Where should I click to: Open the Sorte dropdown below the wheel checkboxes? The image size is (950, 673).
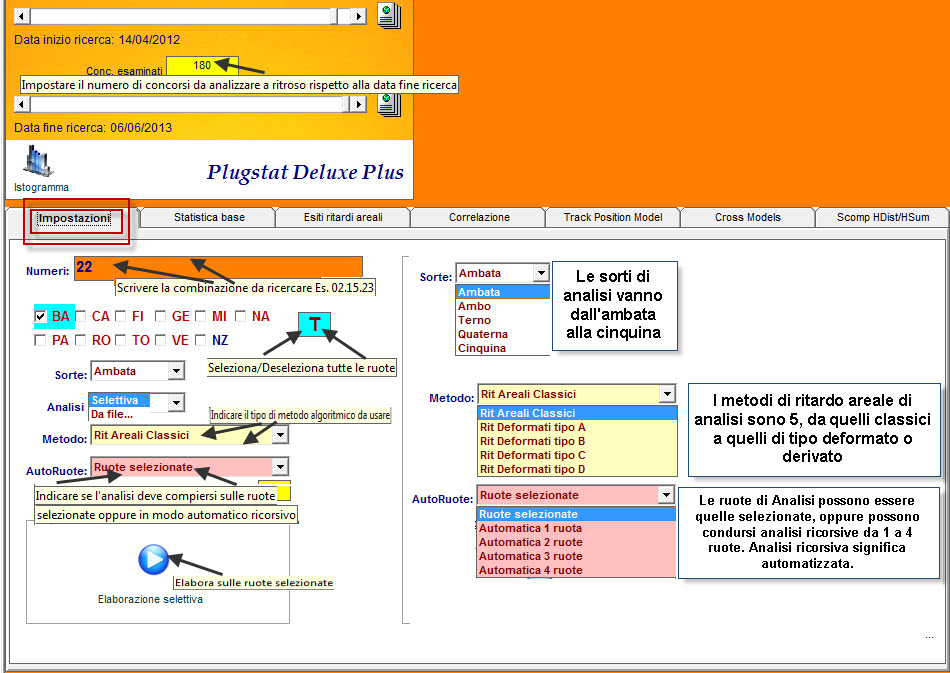point(176,371)
